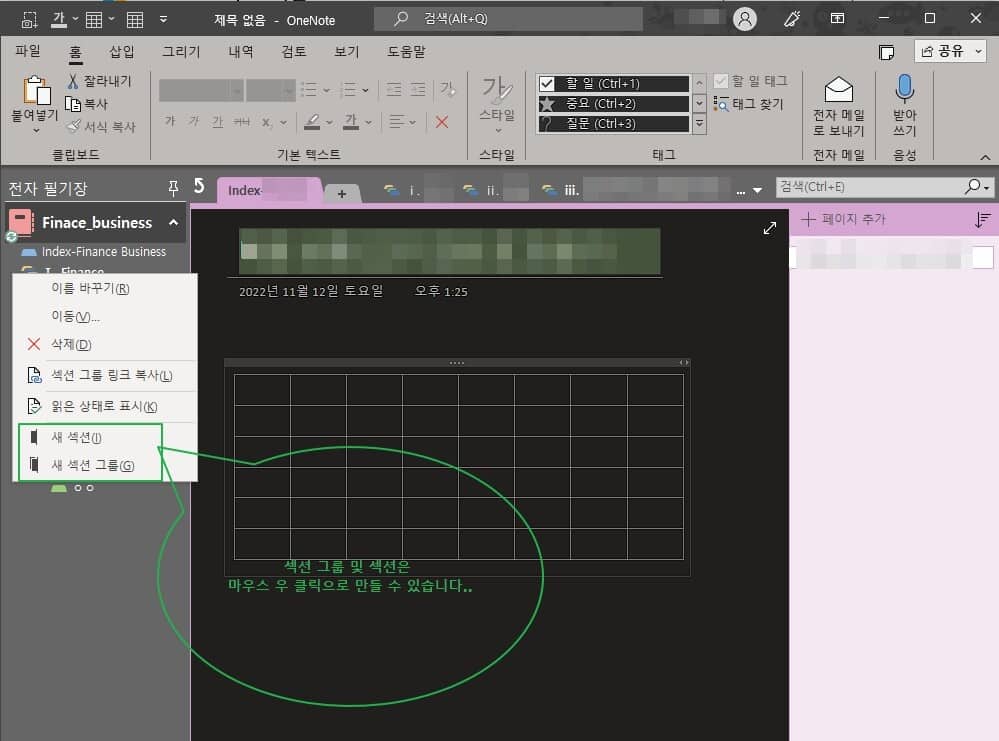Open the section tabs overflow dropdown arrow

click(x=757, y=191)
